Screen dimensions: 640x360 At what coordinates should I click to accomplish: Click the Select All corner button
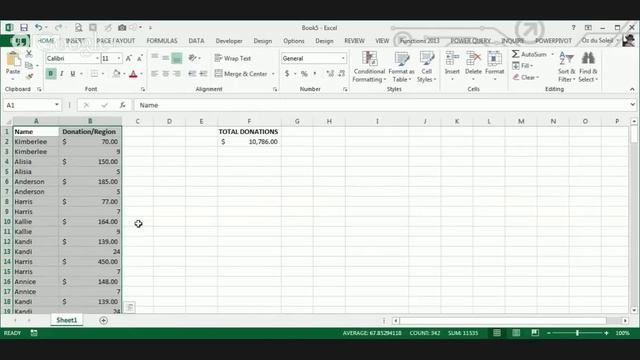7,121
